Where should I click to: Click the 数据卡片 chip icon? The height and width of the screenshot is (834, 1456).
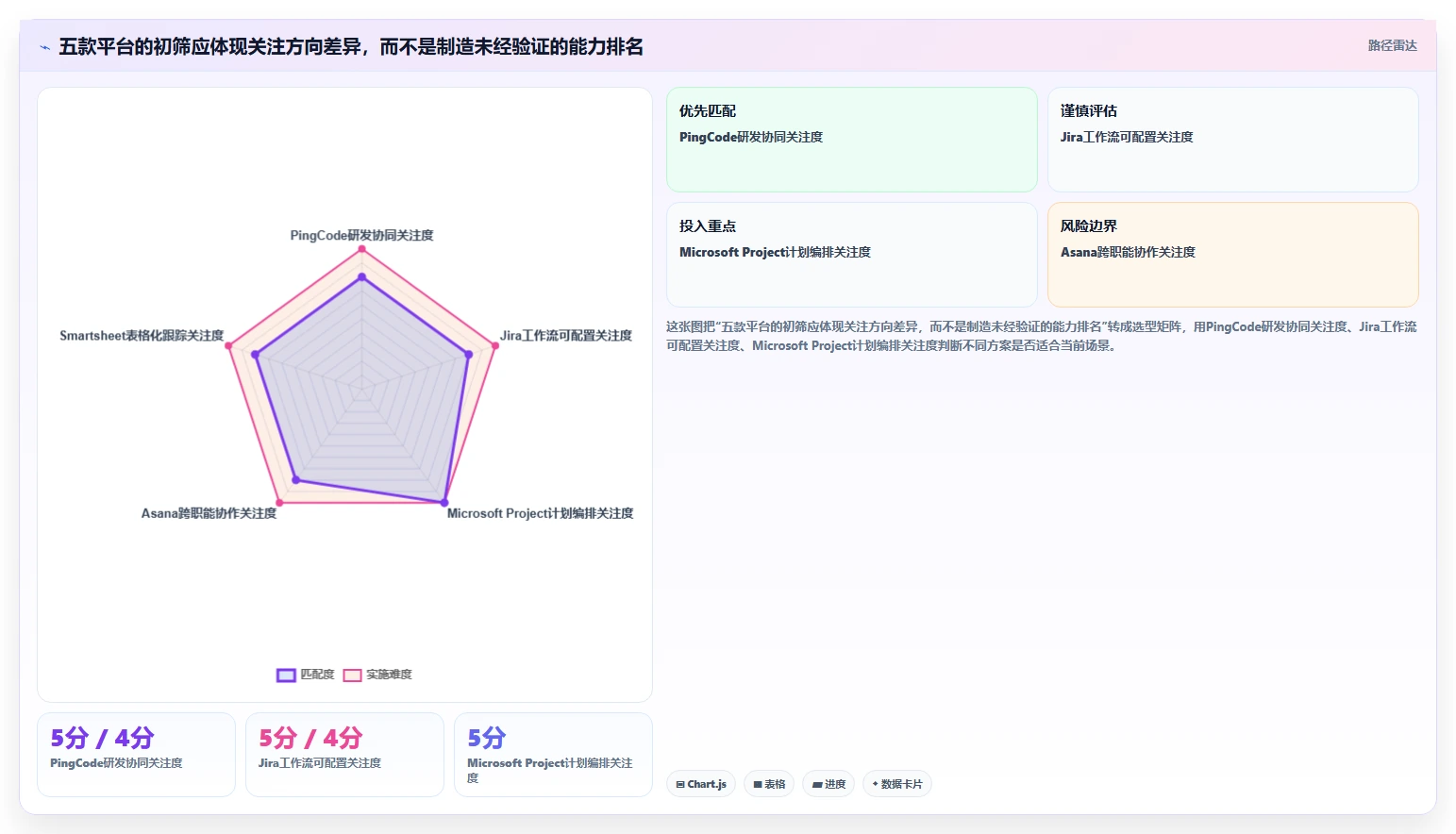point(876,784)
